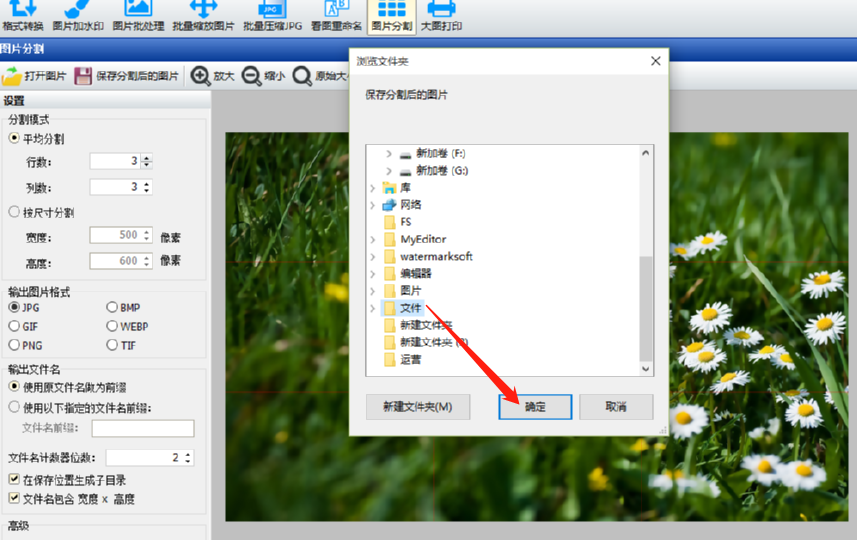This screenshot has width=857, height=540.
Task: Select the 平均分割 radio button
Action: tap(14, 138)
